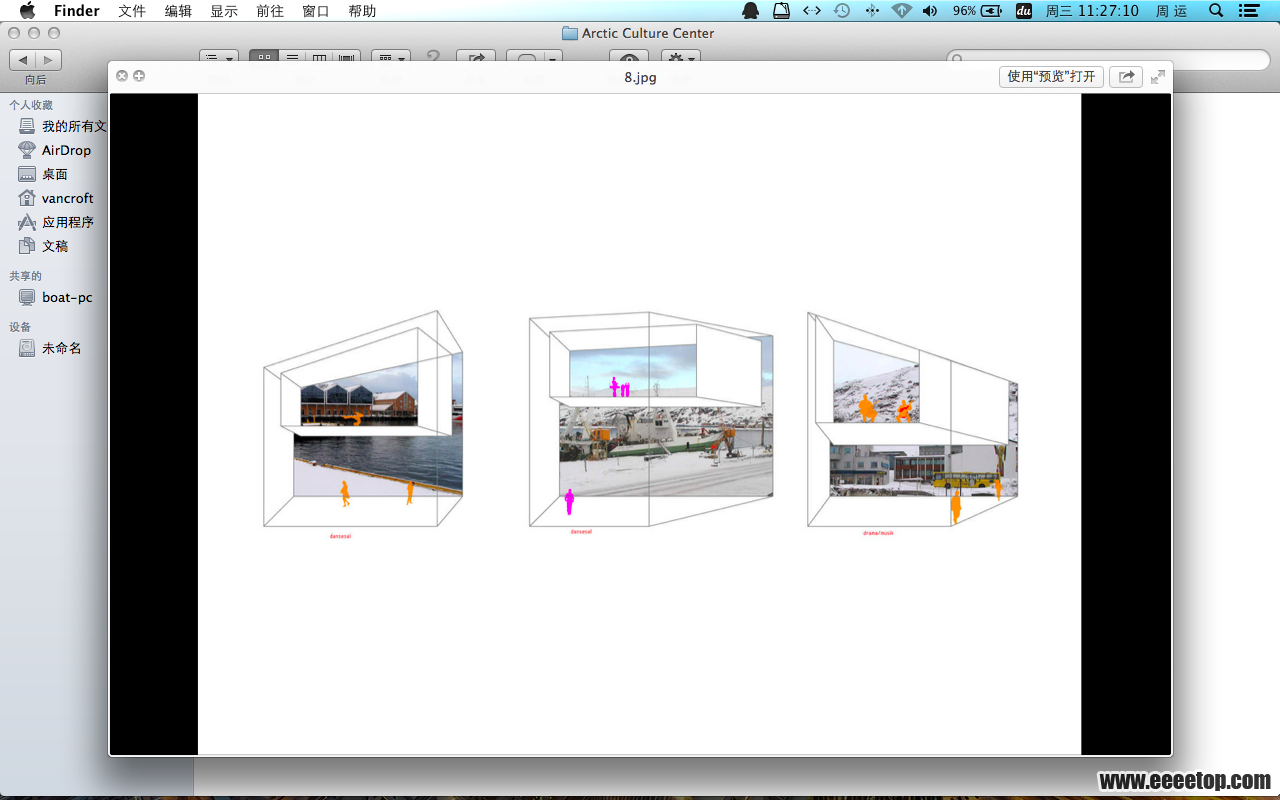Open Notification Center list icon
Screen dimensions: 1280x800
1248,11
